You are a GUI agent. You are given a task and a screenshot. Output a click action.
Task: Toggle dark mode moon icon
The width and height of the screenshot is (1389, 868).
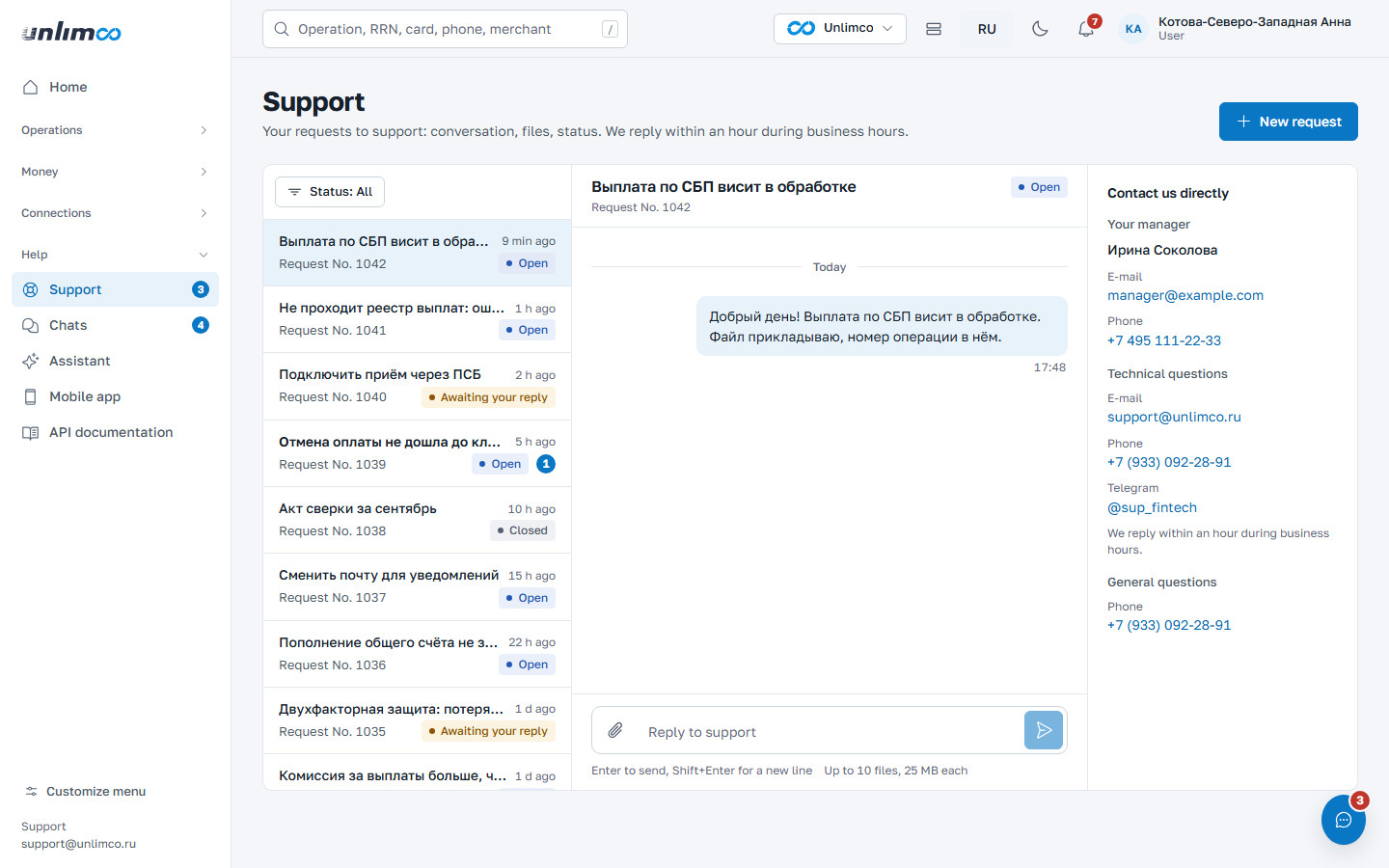coord(1040,29)
